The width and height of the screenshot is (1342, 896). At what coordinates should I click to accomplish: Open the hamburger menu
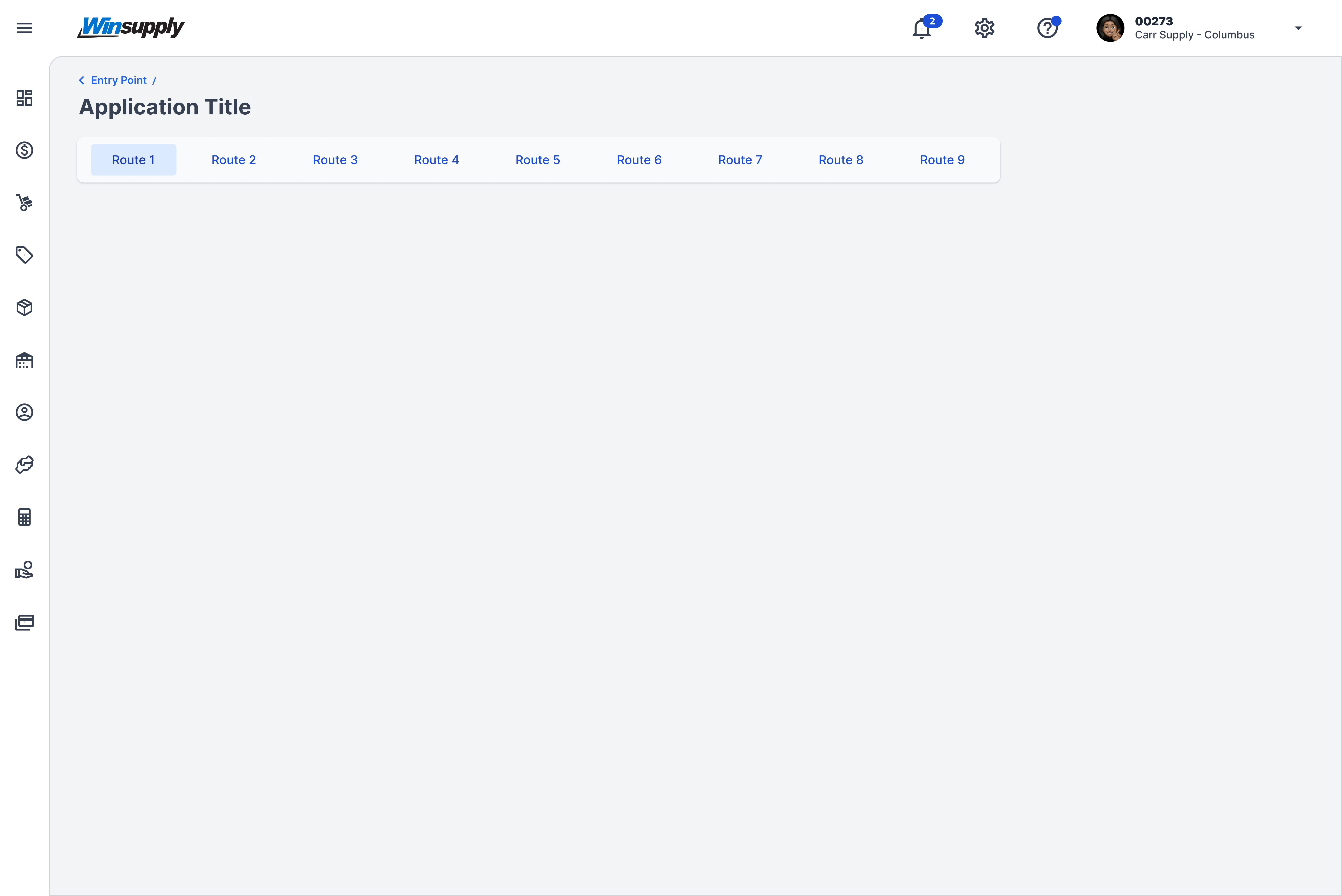coord(24,28)
